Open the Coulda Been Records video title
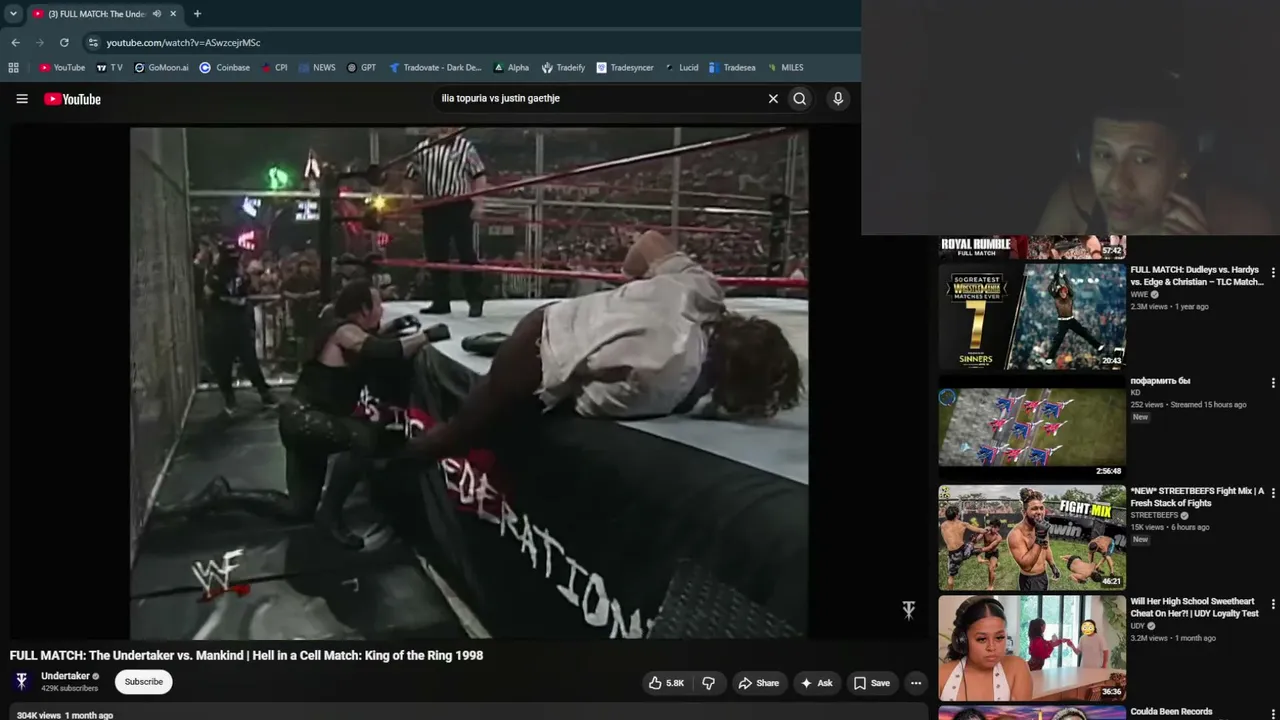The image size is (1280, 720). tap(1171, 712)
